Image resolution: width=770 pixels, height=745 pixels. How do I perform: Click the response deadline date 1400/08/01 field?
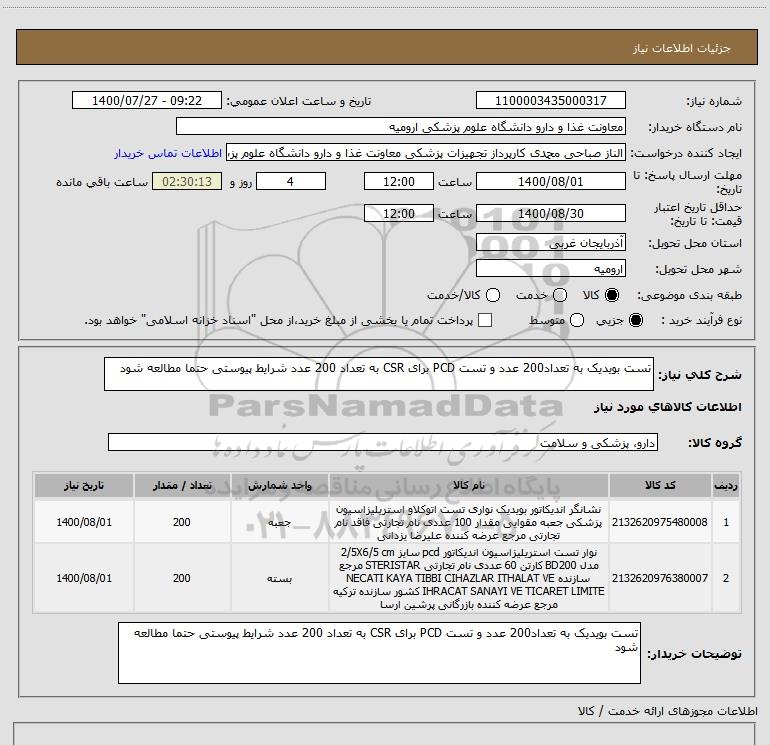550,181
